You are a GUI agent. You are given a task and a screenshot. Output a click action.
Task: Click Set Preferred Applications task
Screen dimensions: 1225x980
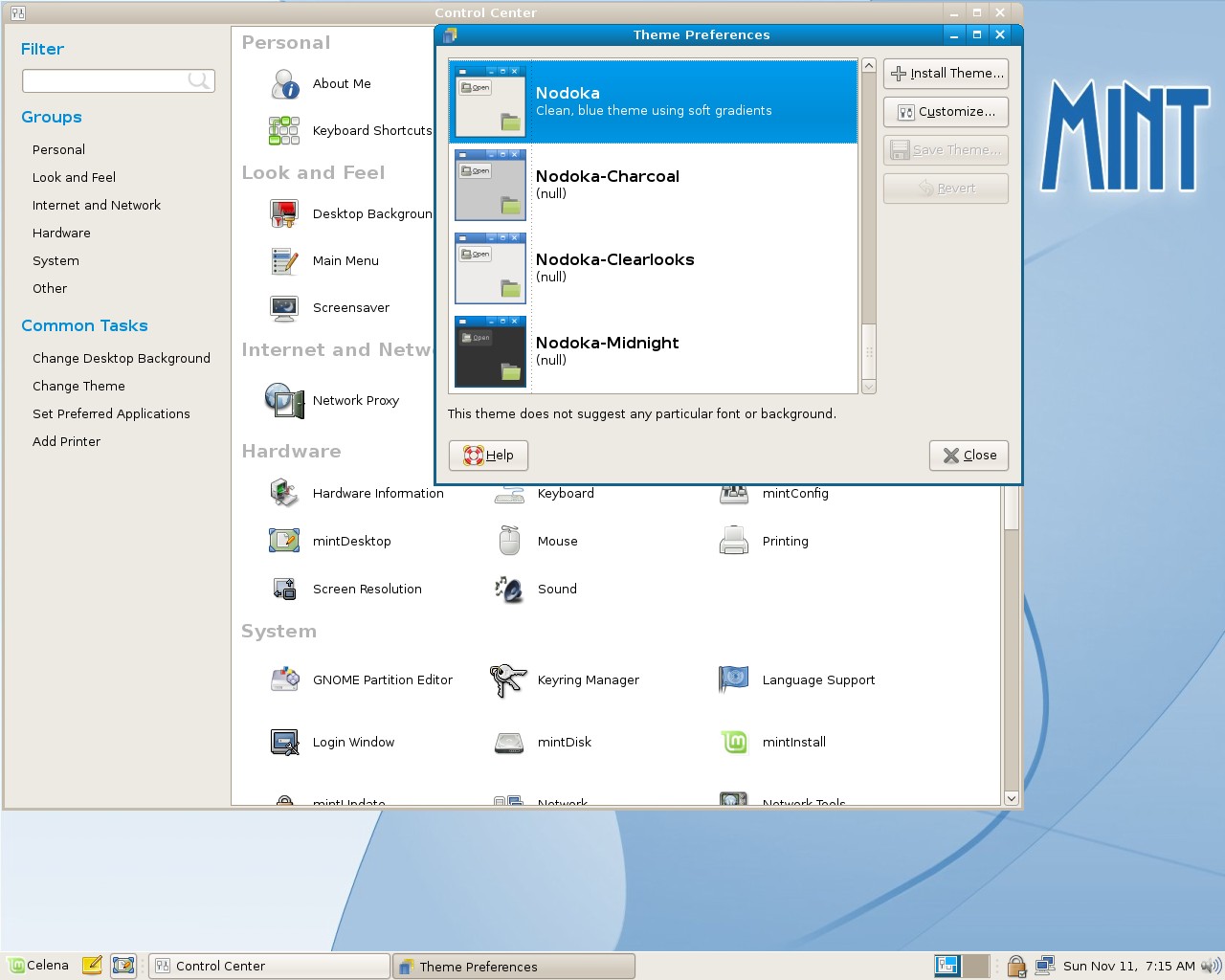[x=111, y=413]
